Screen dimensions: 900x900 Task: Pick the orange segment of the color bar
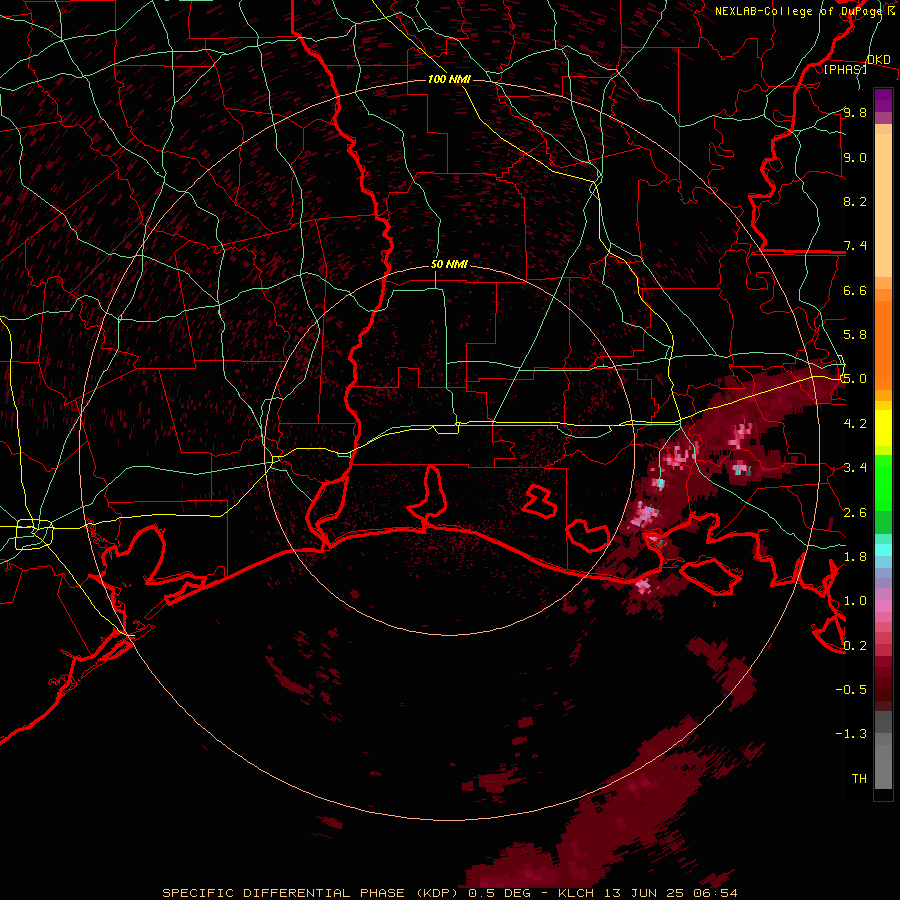coord(883,344)
